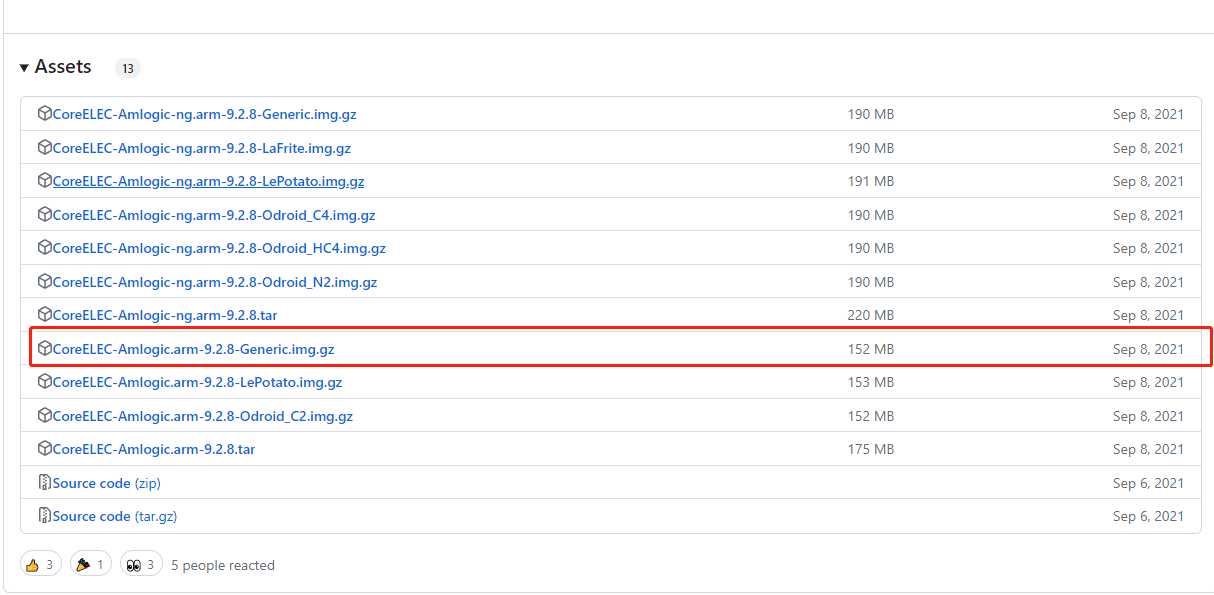Download CoreELEC-Amlogic-ng.arm-9.2.8-LePotato.img.gz

point(209,181)
